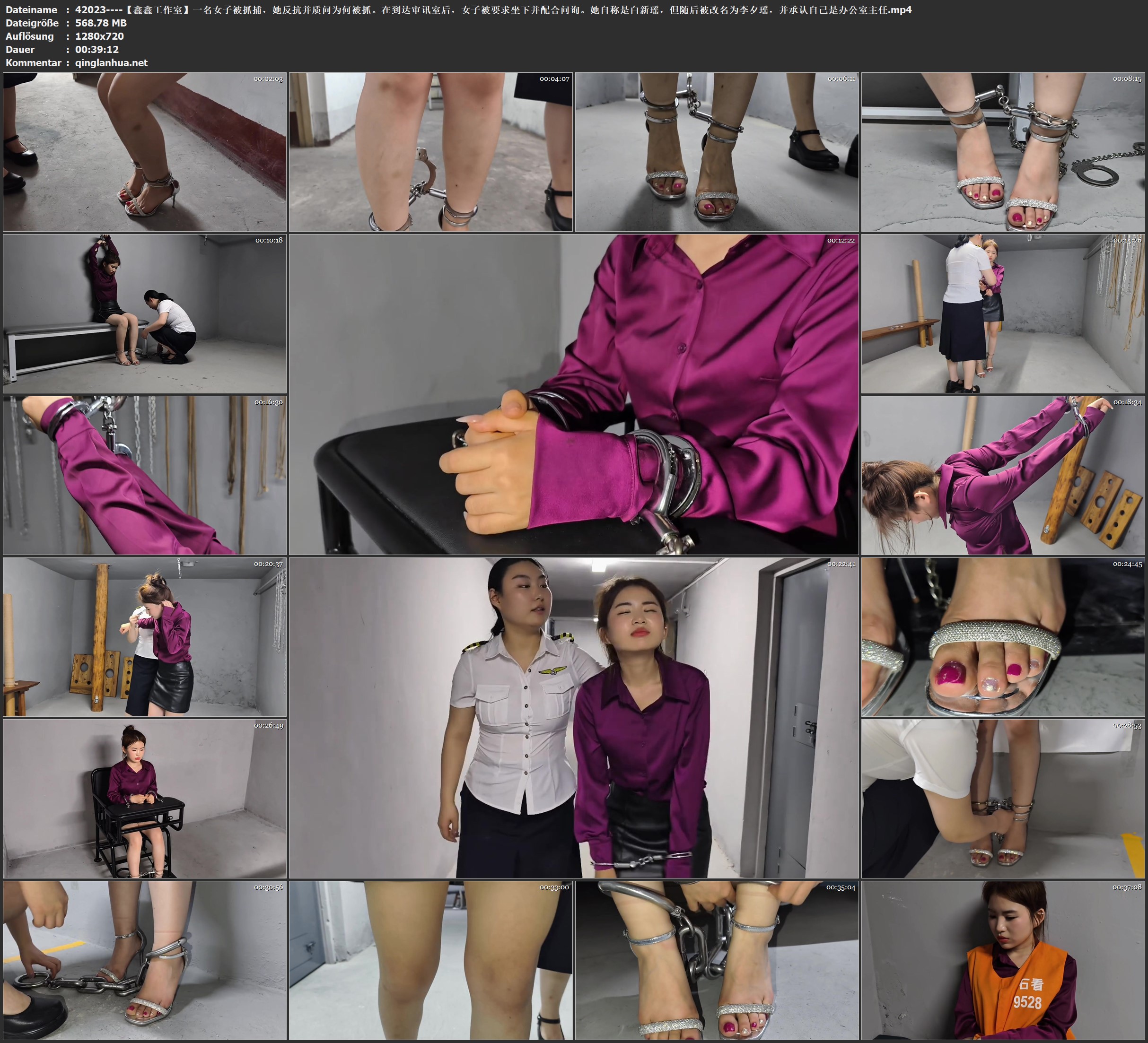
Task: Select the frame at 00:30:56
Action: pyautogui.click(x=145, y=960)
